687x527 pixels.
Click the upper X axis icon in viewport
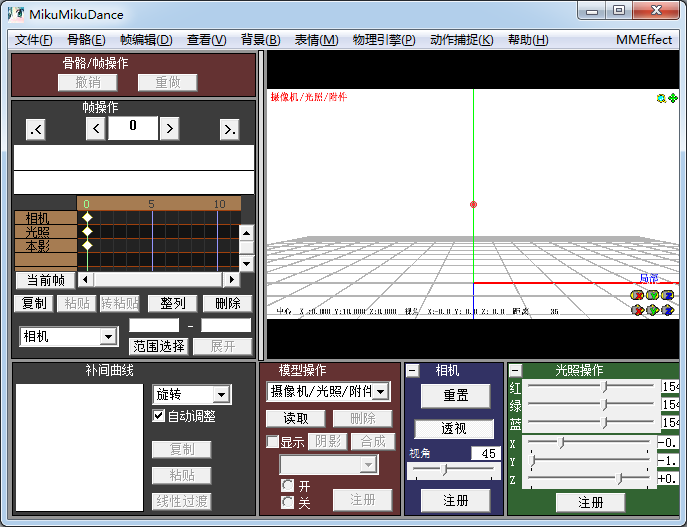point(638,295)
